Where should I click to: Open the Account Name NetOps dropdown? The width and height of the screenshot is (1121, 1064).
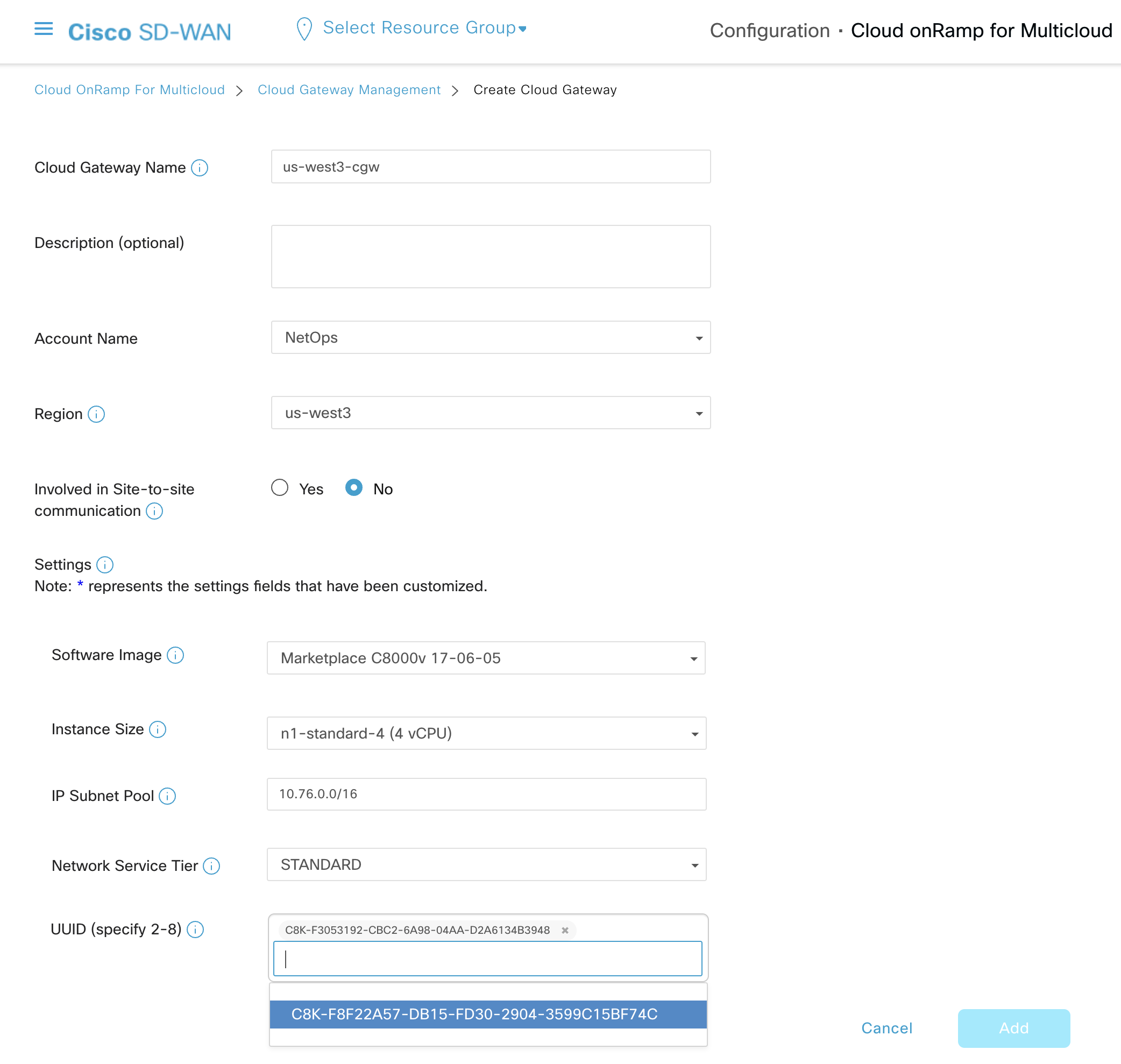[491, 337]
